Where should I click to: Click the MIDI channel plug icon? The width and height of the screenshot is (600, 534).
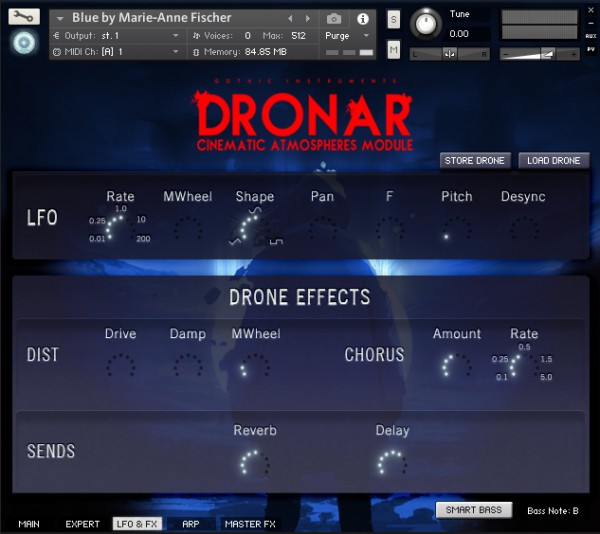[57, 52]
